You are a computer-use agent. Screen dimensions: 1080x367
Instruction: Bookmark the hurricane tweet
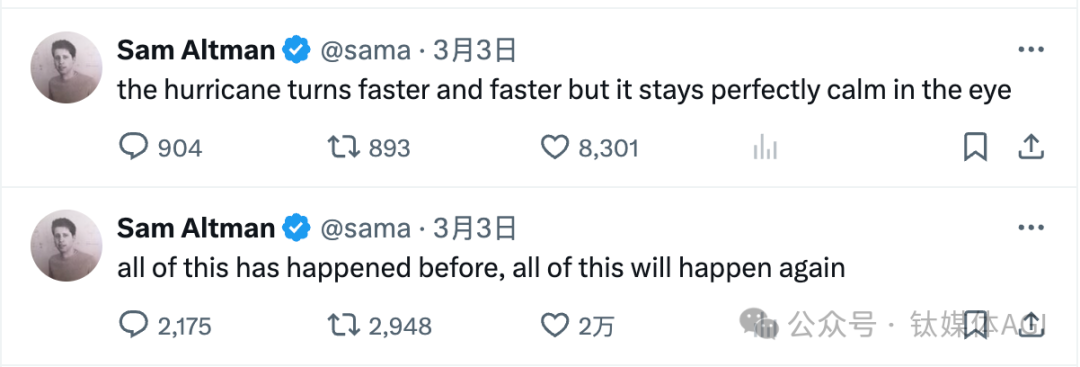pos(975,147)
